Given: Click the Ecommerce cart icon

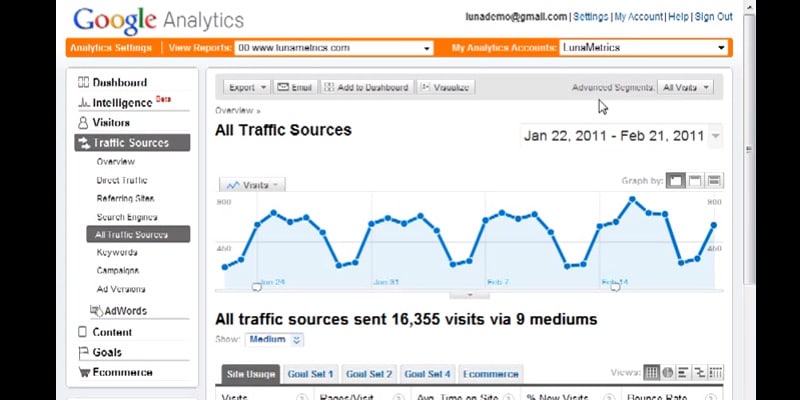Looking at the screenshot, I should (x=84, y=372).
